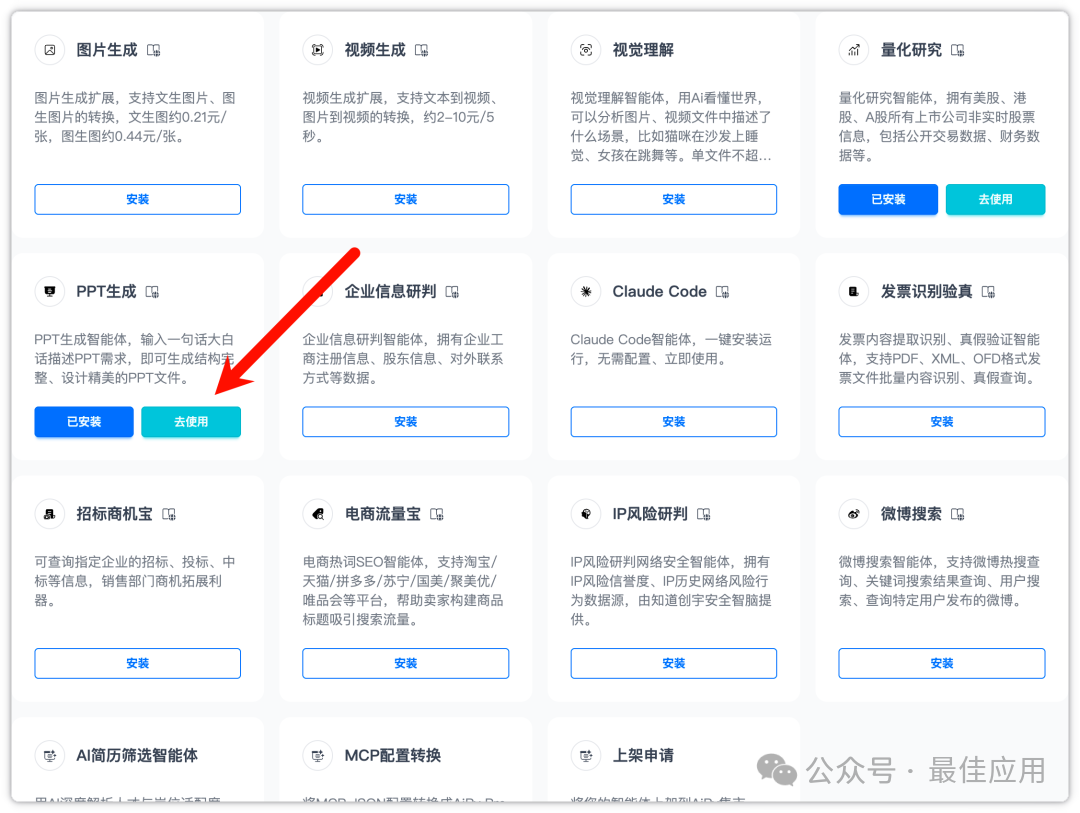Screen dimensions: 1080x813
Task: Open the doc icon next to 发票识别验真
Action: [988, 292]
